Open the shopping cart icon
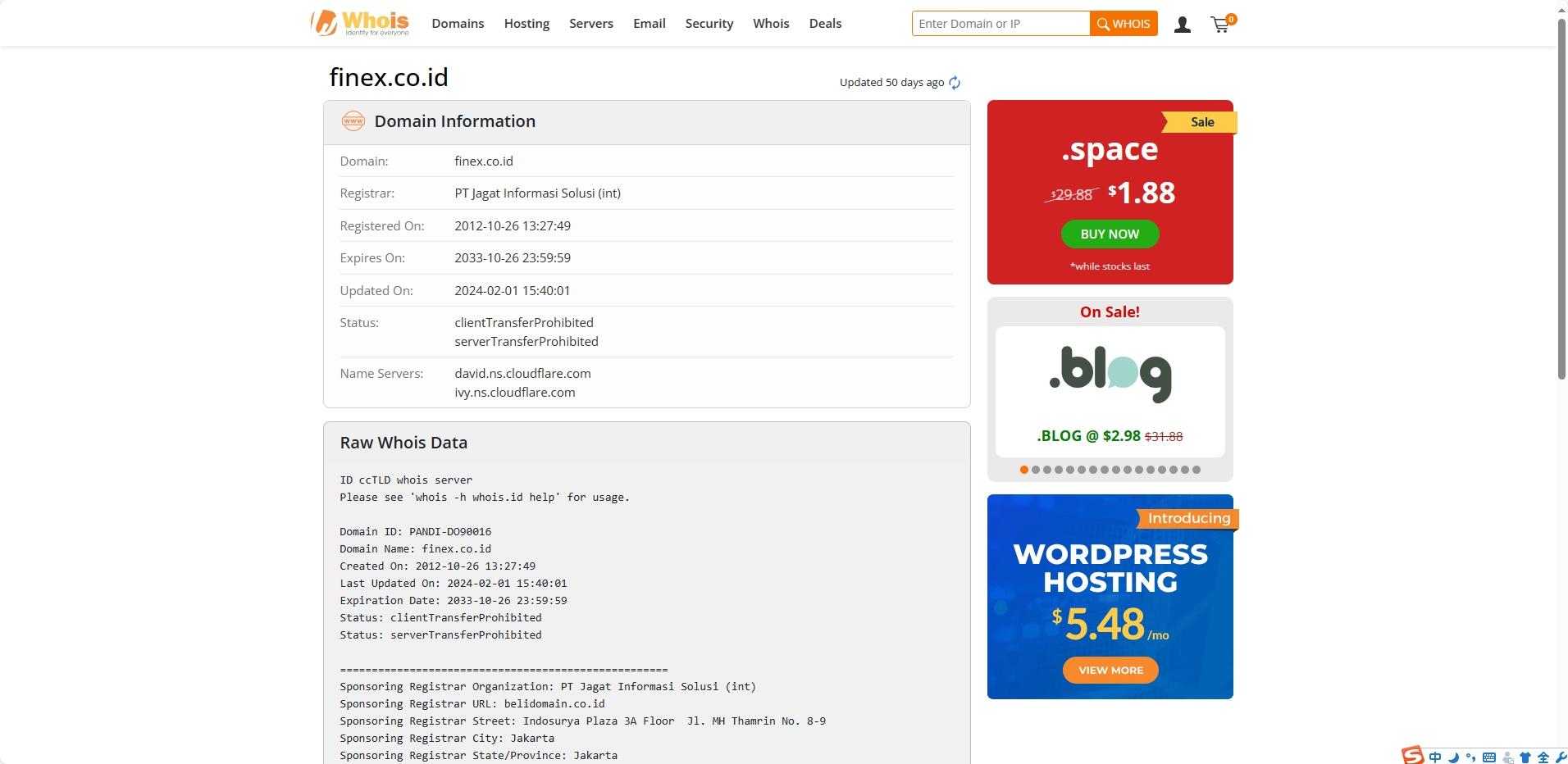This screenshot has width=1568, height=764. click(x=1222, y=24)
